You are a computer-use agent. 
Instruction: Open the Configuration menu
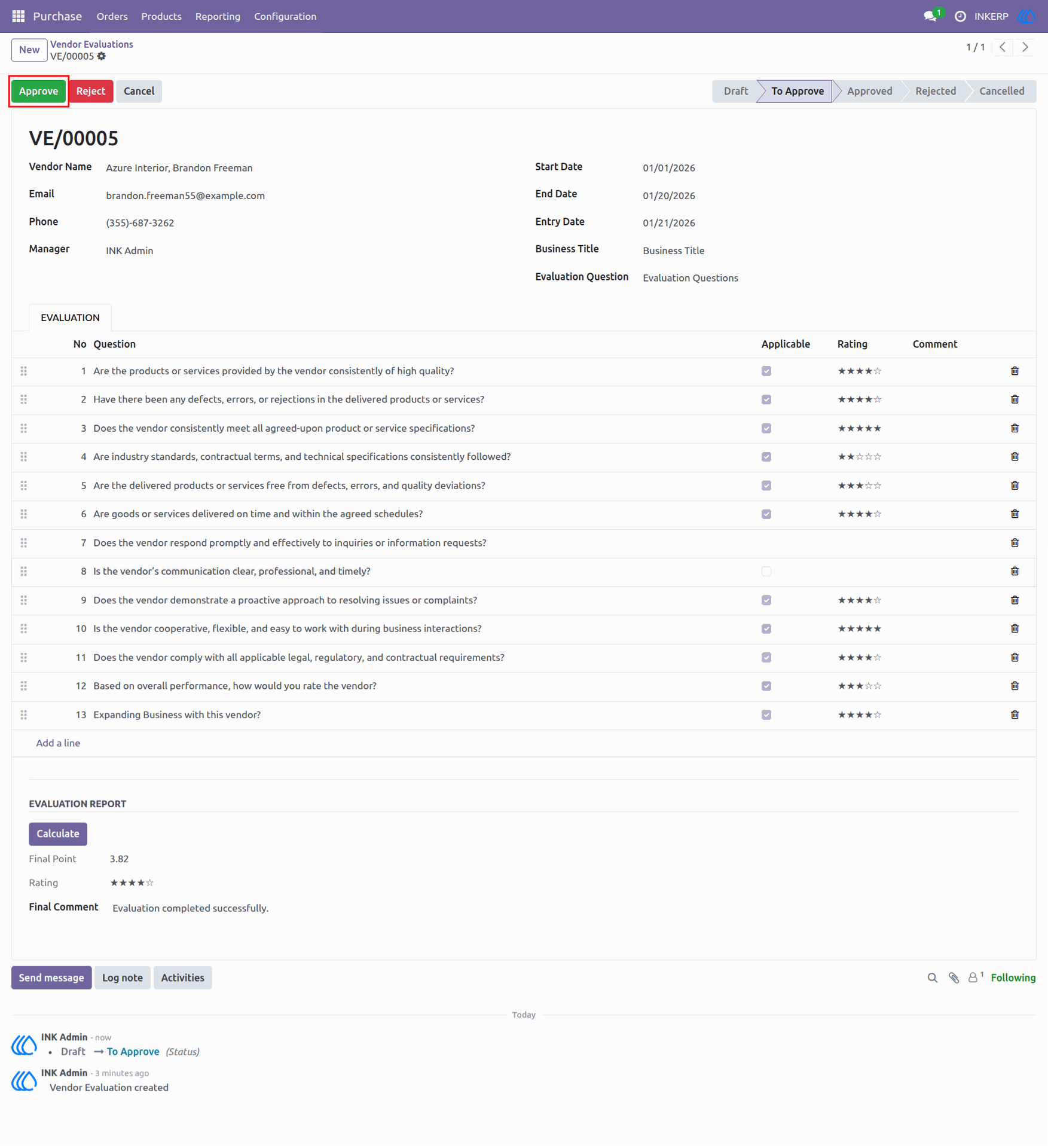click(285, 16)
